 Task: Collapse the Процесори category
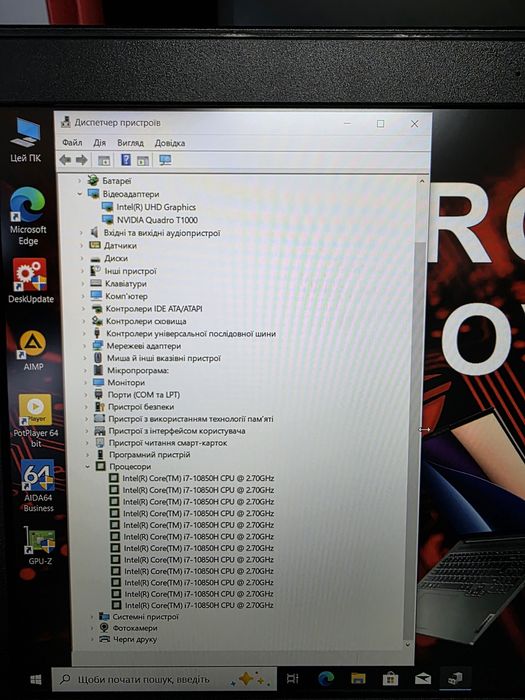(x=88, y=467)
